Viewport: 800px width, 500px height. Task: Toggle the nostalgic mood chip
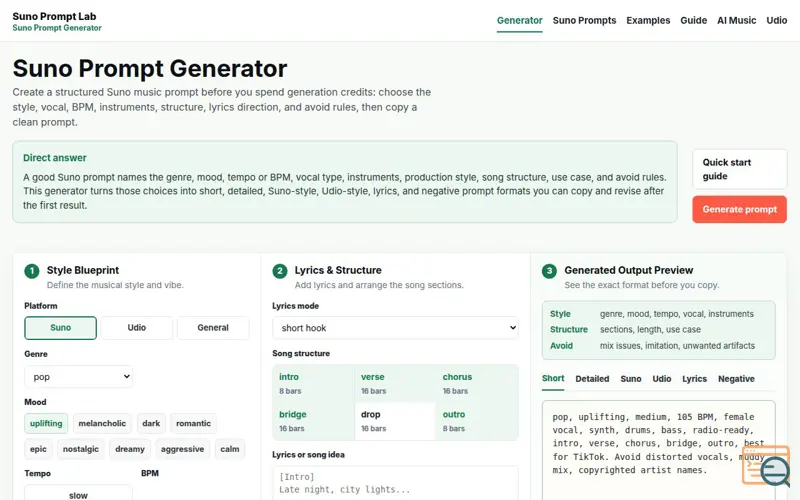point(81,449)
